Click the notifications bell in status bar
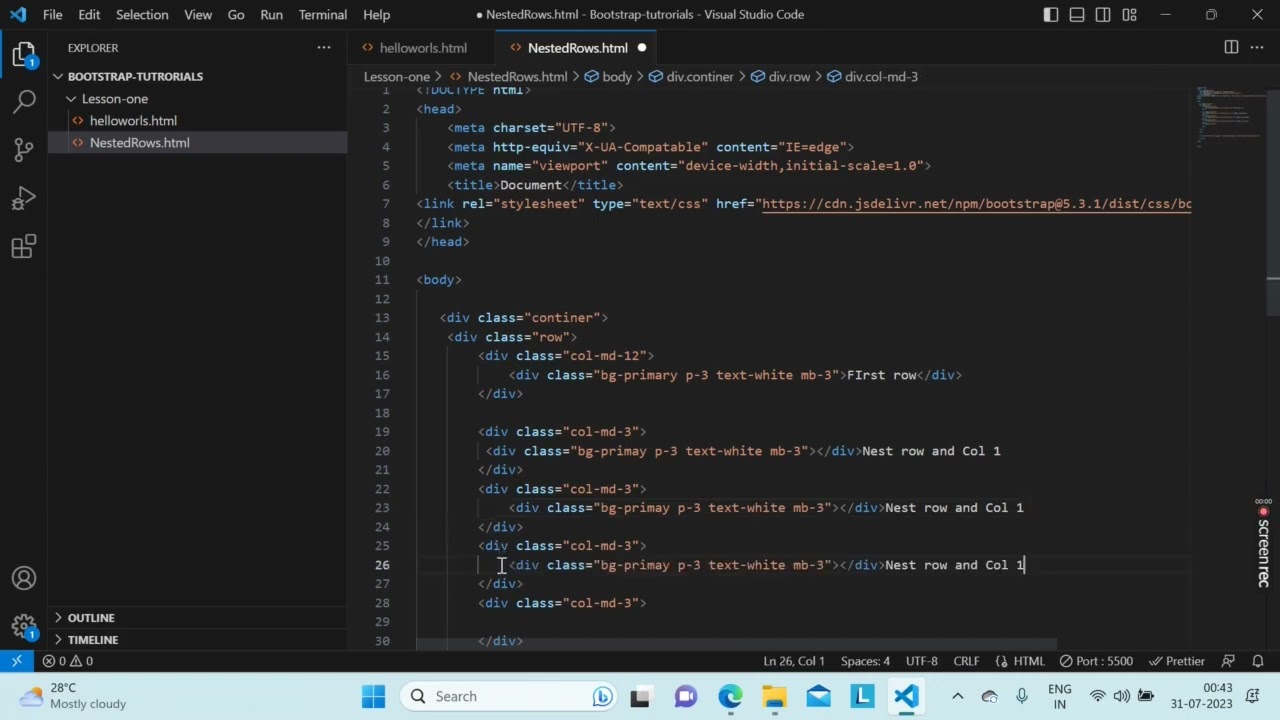The width and height of the screenshot is (1280, 720). (1258, 661)
